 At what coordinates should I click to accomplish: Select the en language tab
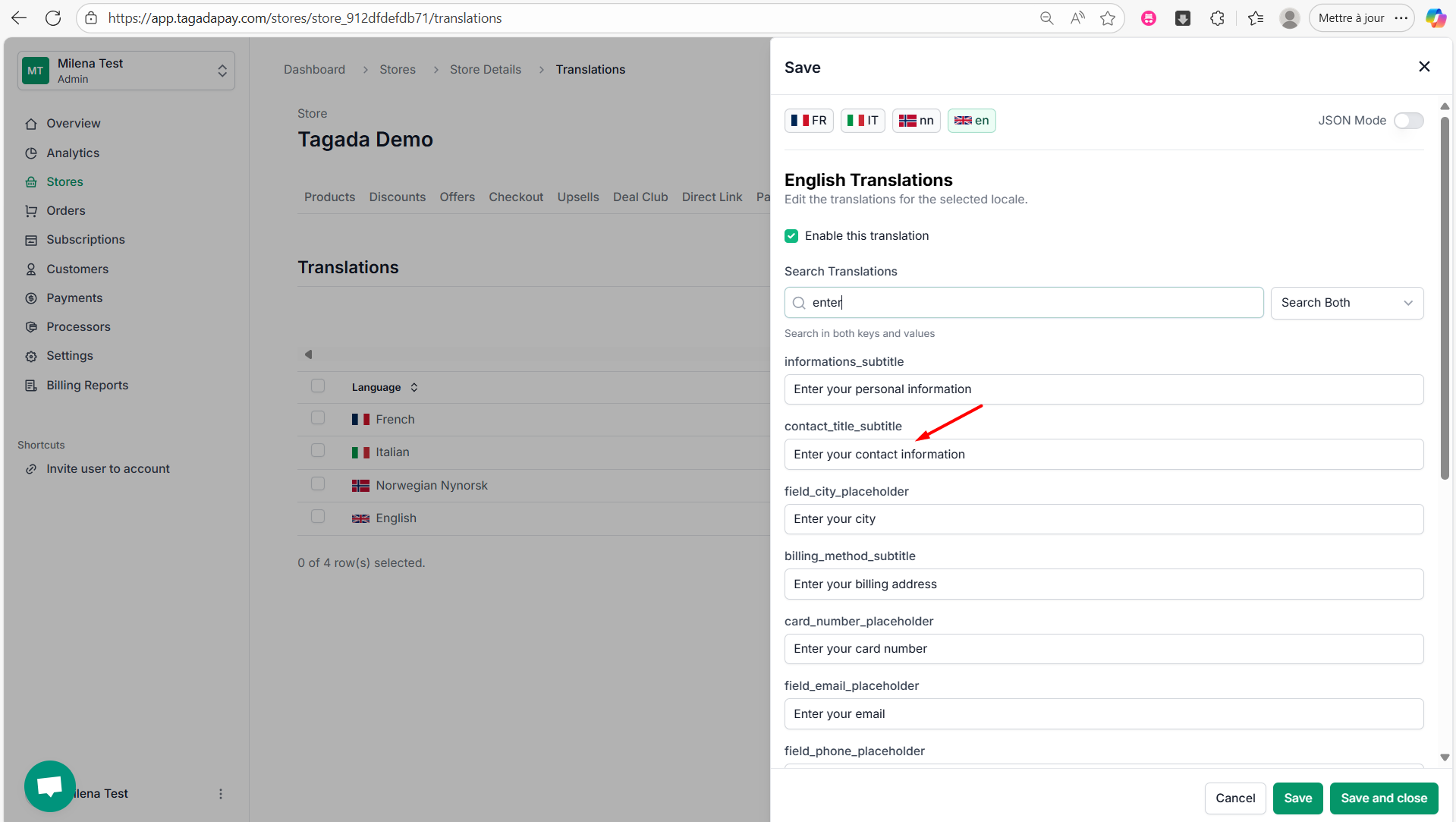click(972, 121)
